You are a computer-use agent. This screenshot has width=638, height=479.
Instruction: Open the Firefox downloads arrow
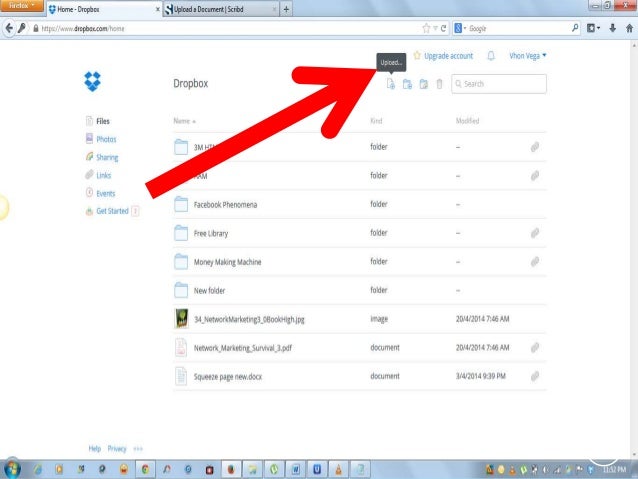[612, 28]
